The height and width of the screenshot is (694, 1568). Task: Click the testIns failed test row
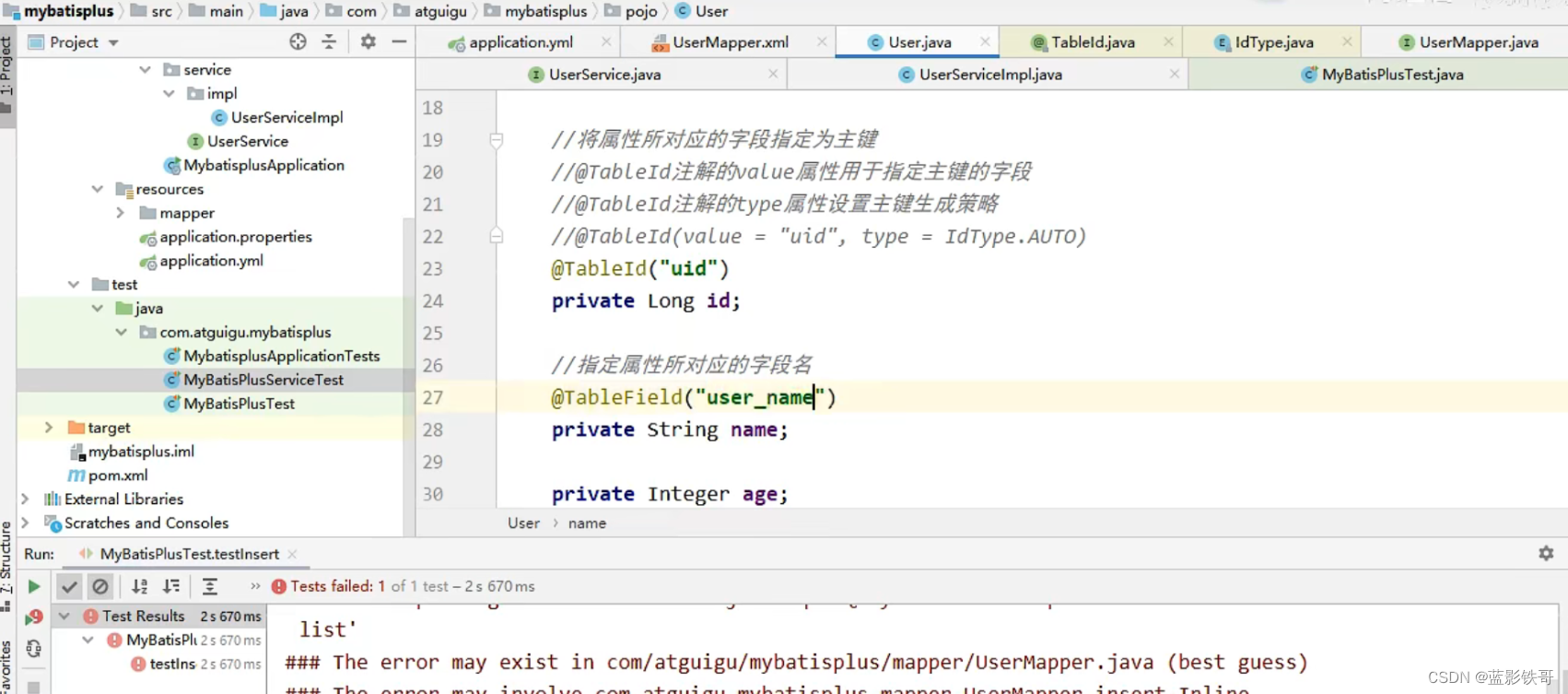click(x=195, y=664)
